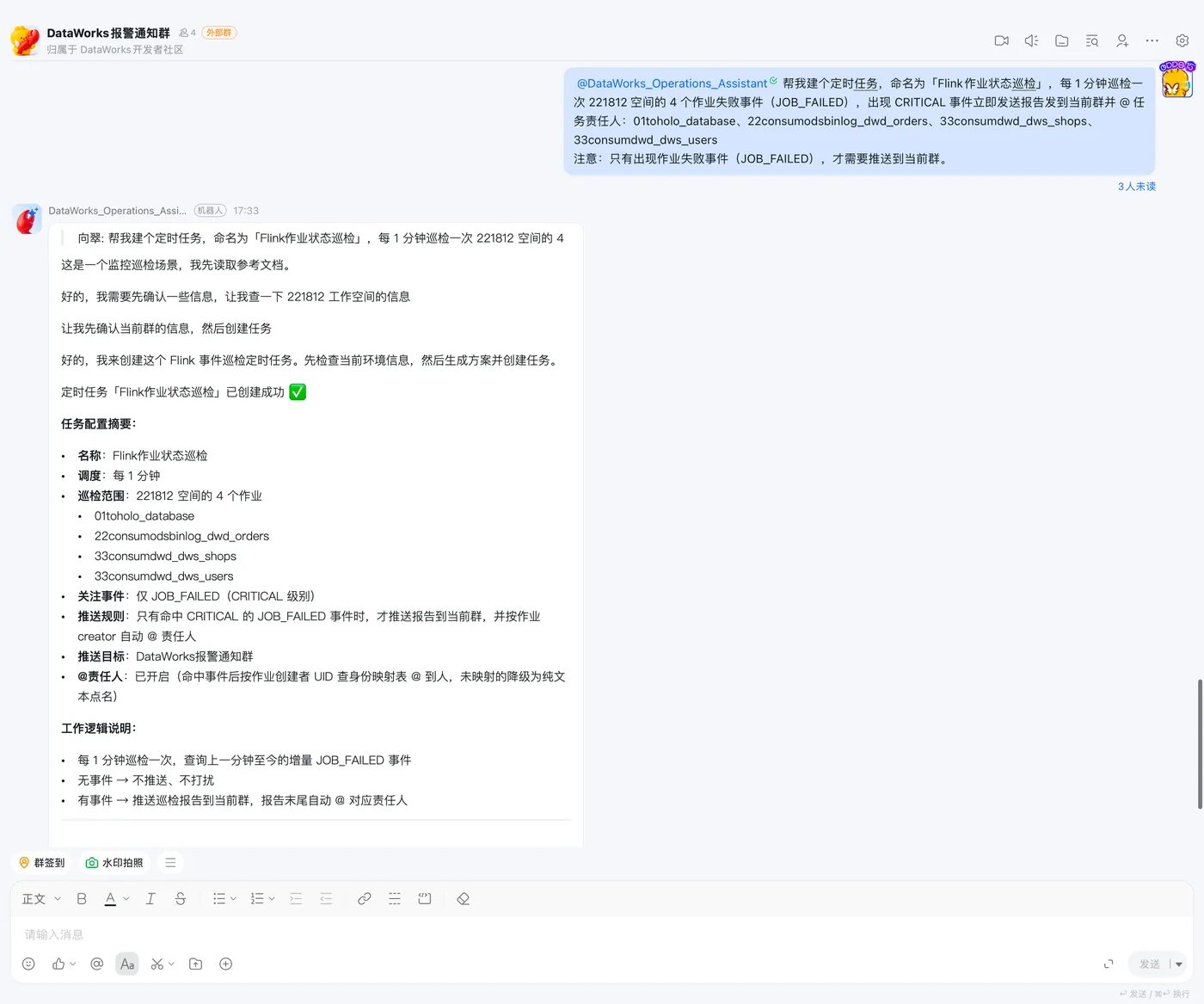This screenshot has width=1204, height=1004.
Task: Upload a file to the chat
Action: pyautogui.click(x=196, y=964)
